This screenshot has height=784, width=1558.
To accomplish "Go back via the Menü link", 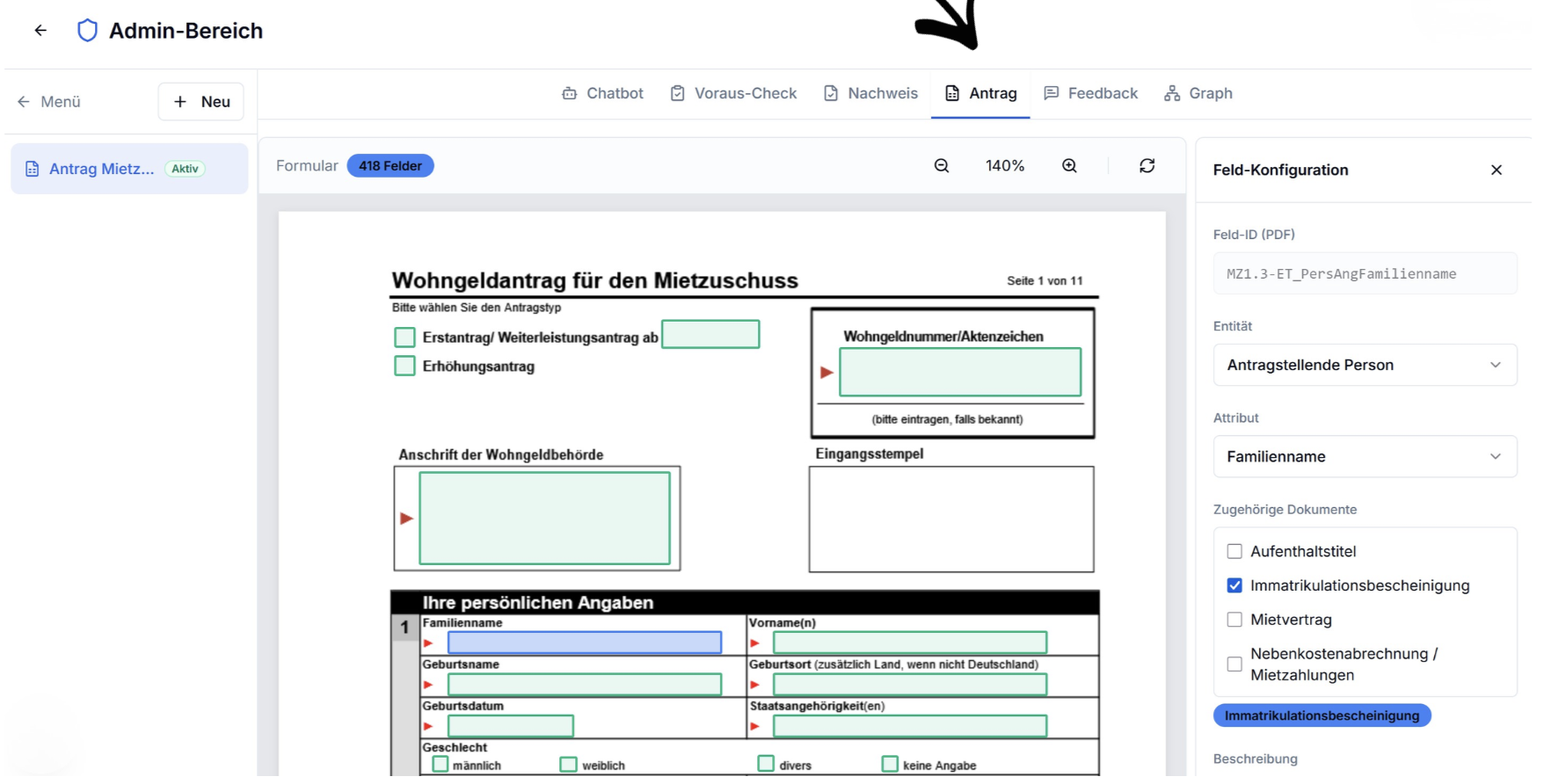I will click(x=49, y=102).
